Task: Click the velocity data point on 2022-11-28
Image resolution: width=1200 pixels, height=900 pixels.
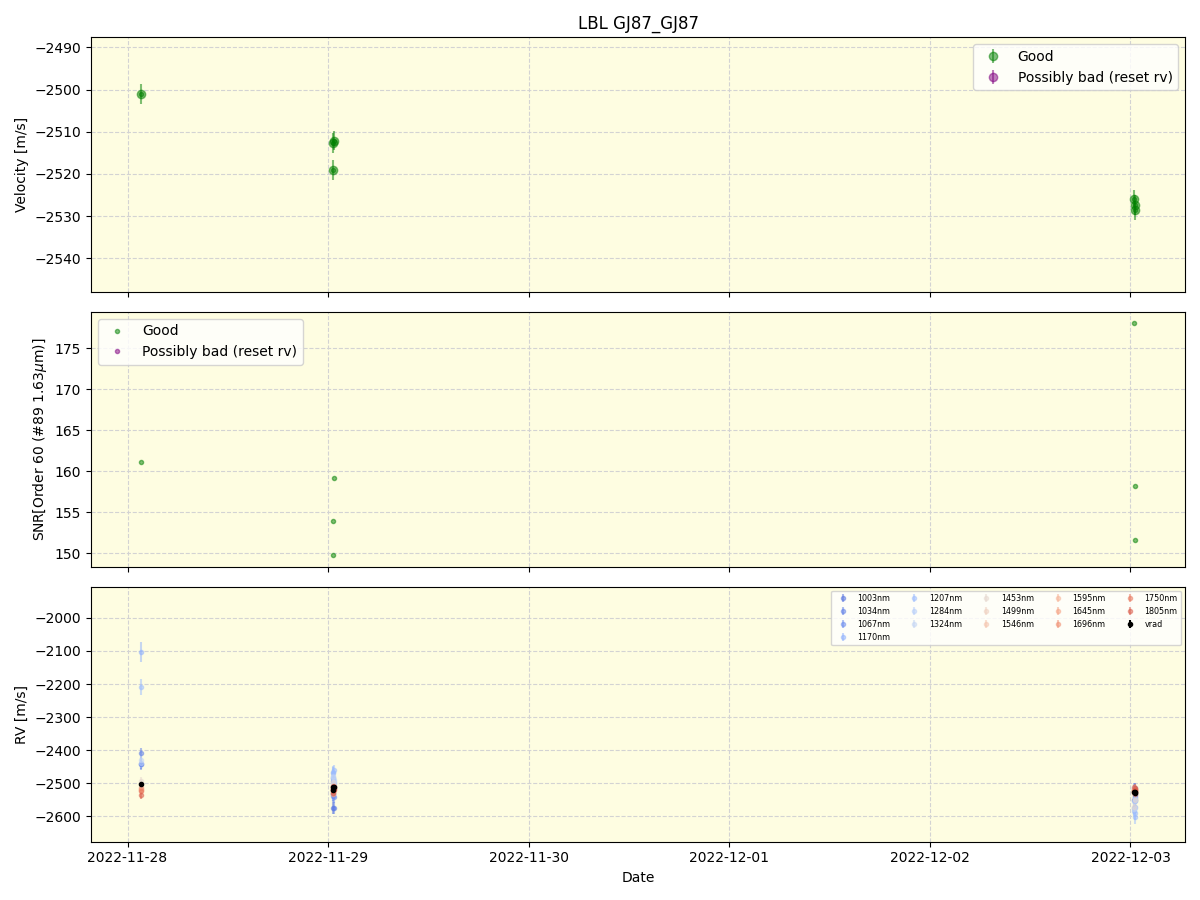Action: click(x=141, y=94)
